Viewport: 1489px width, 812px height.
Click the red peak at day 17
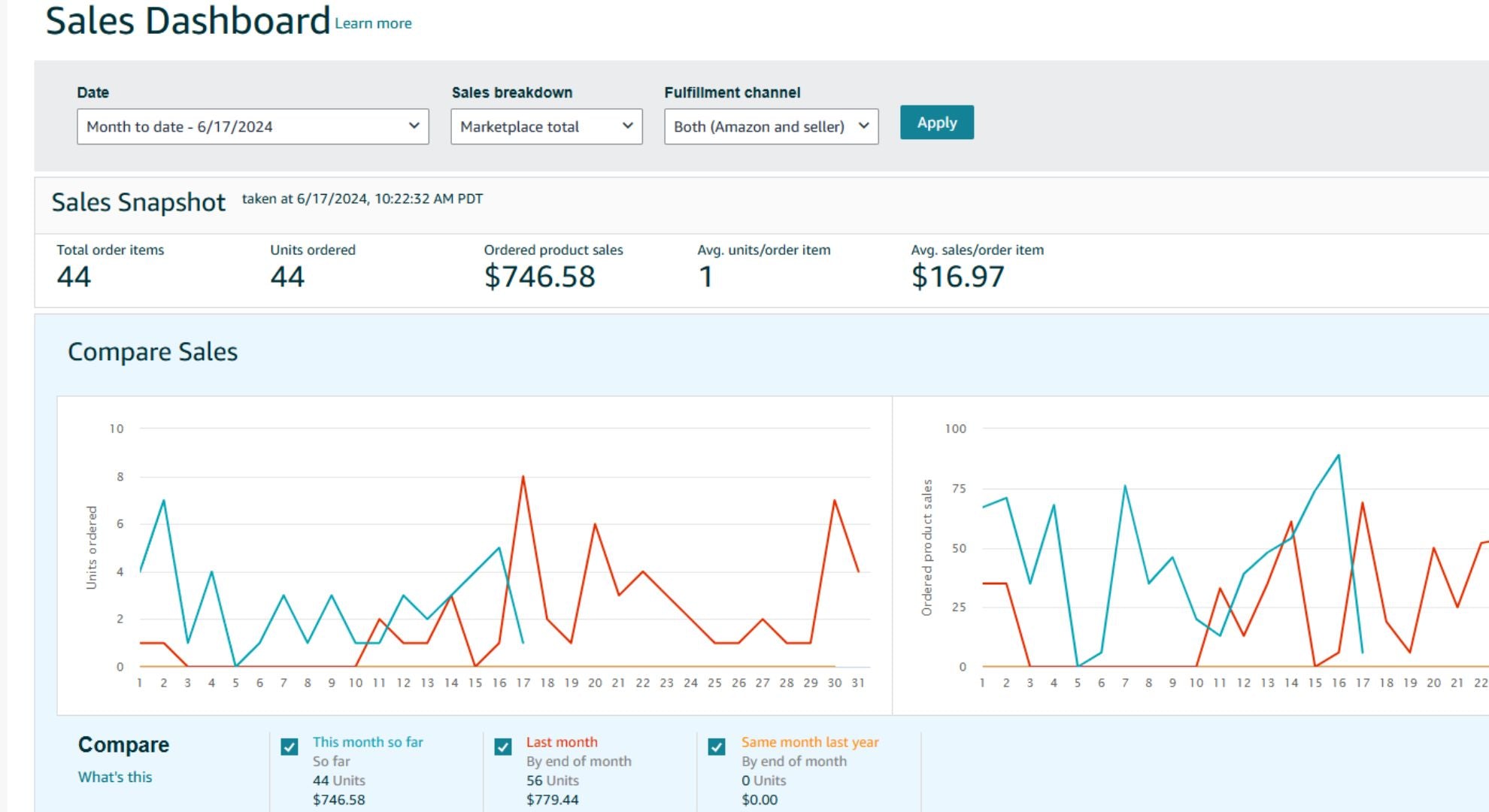coord(523,477)
